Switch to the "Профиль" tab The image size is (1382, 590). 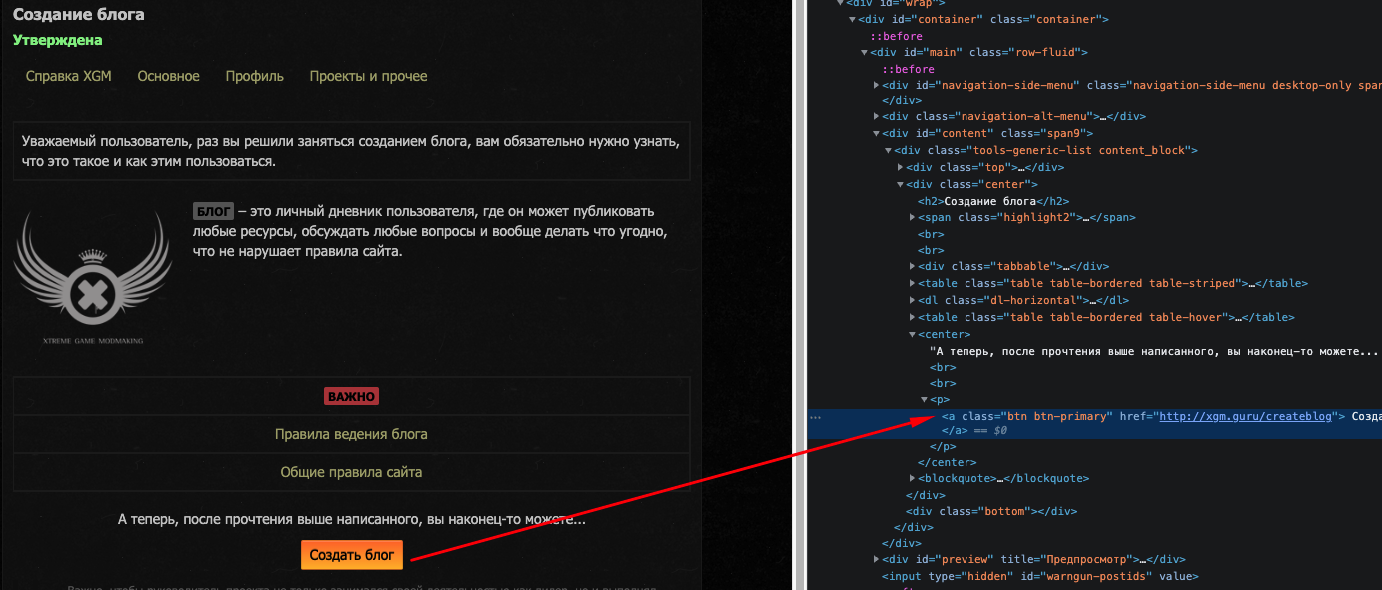pos(255,76)
